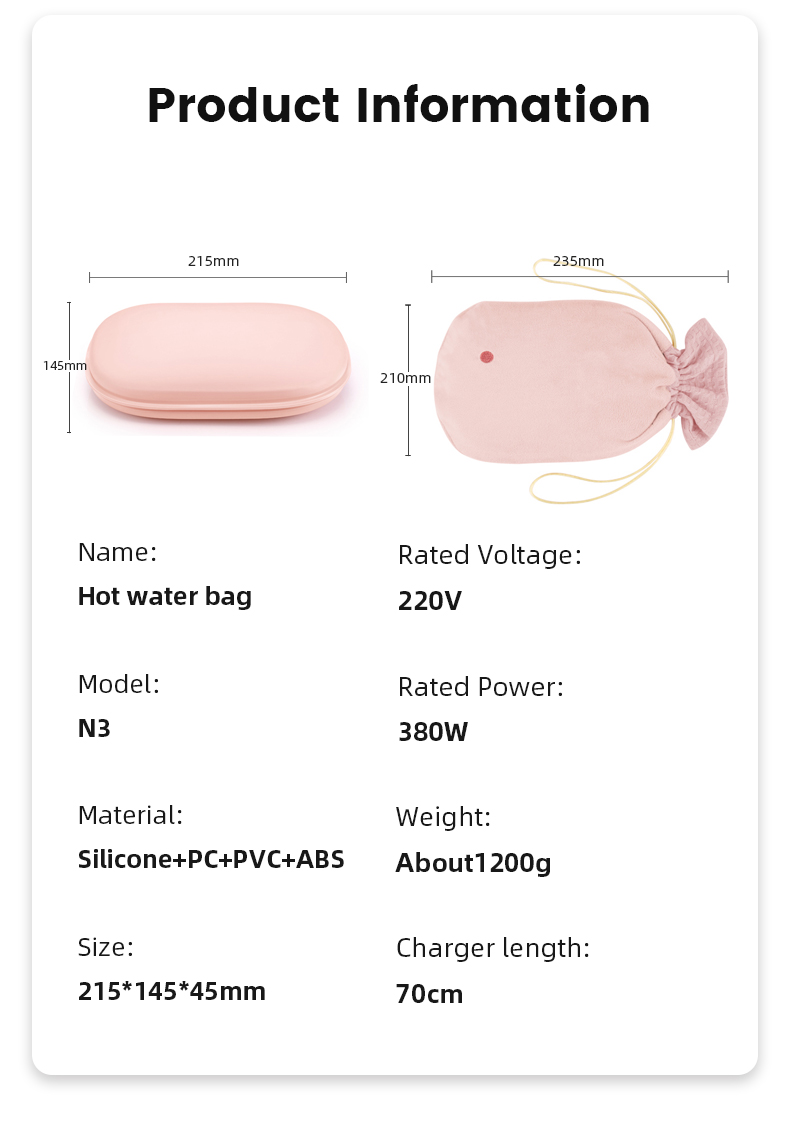Click the Silicone+PC+PVC+ABS material text
The height and width of the screenshot is (1146, 790).
pos(211,860)
